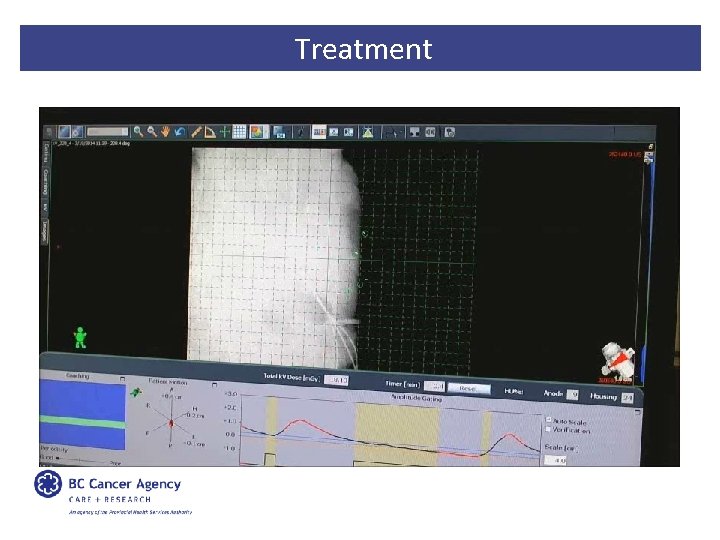Open the color blend image icon
Screen dimensions: 720x540
tap(259, 132)
